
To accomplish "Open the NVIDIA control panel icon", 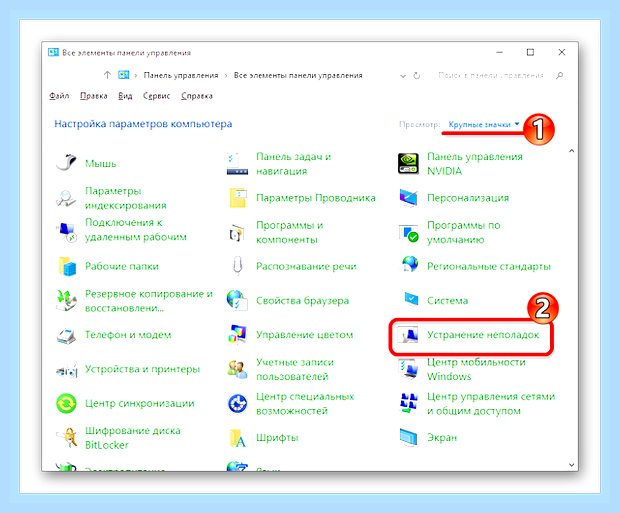I will [408, 163].
